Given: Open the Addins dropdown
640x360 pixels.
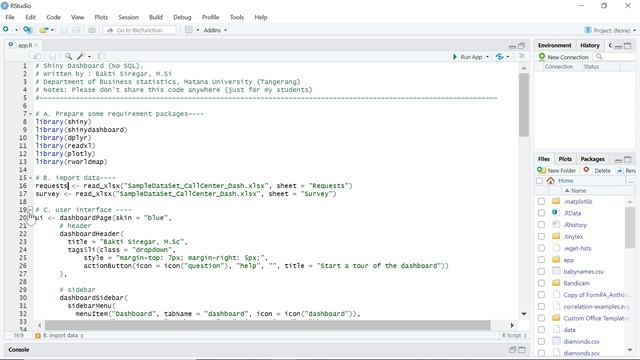Looking at the screenshot, I should pyautogui.click(x=215, y=30).
